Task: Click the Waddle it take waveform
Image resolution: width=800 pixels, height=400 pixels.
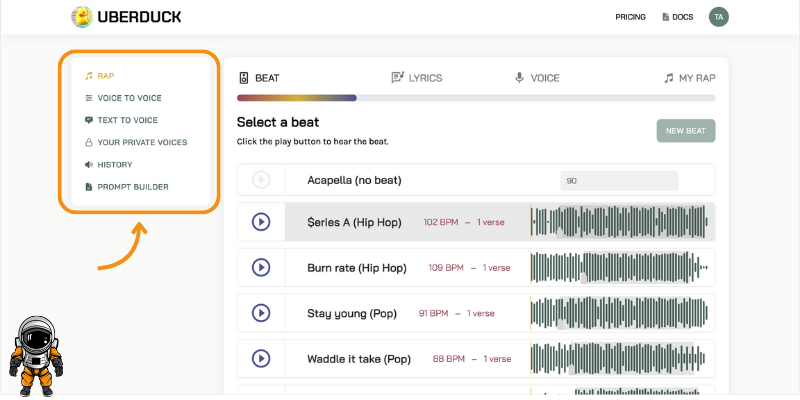Action: coord(618,359)
